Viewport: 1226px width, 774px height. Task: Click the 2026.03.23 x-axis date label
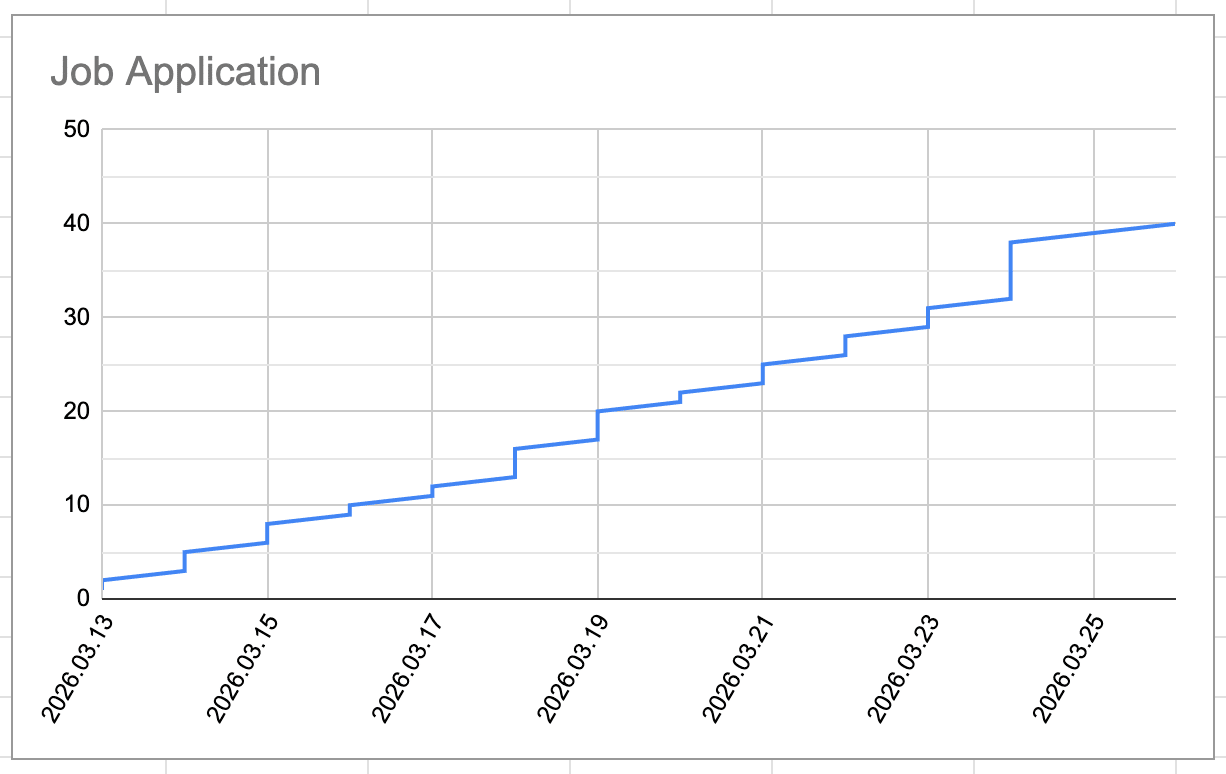click(x=904, y=668)
